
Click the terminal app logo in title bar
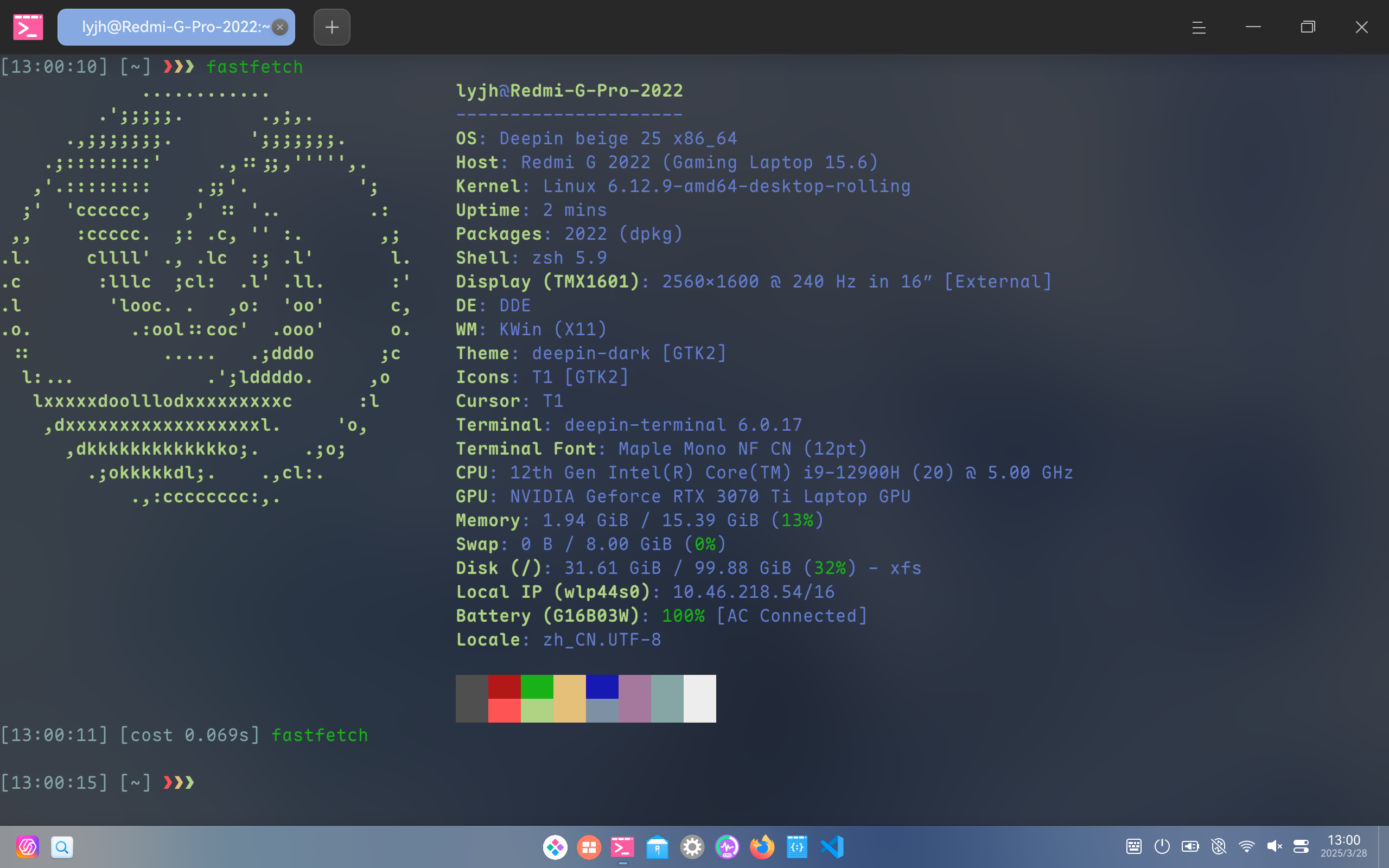(28, 27)
